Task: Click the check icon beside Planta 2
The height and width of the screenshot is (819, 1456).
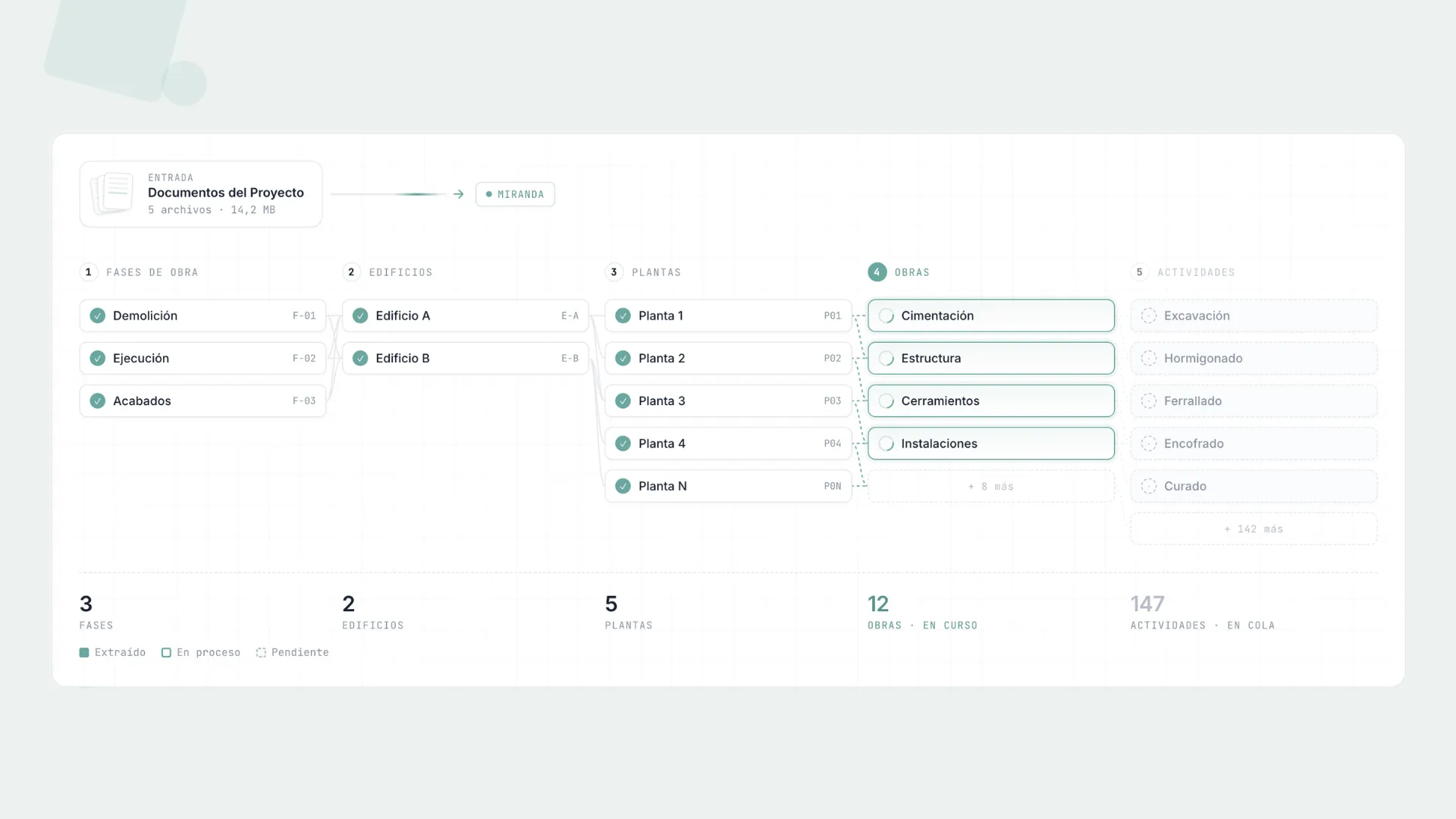Action: (623, 358)
